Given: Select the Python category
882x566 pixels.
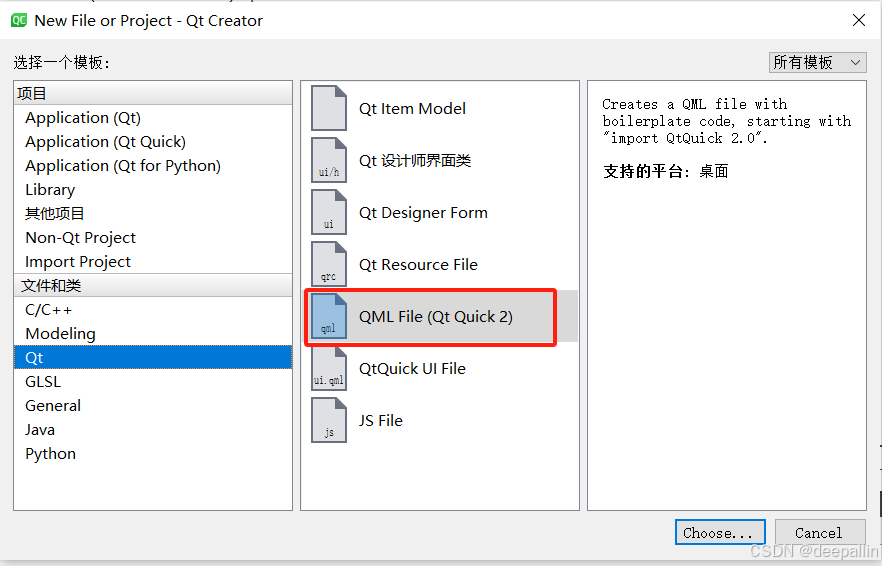Looking at the screenshot, I should [153, 453].
